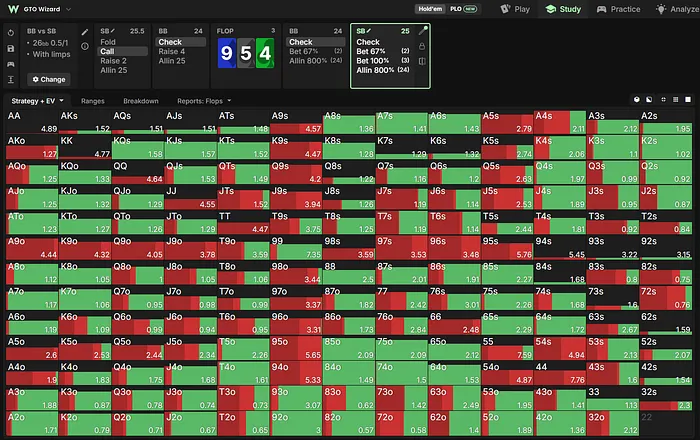Viewport: 700px width, 440px height.
Task: Switch to the full square matrix view
Action: (x=688, y=100)
